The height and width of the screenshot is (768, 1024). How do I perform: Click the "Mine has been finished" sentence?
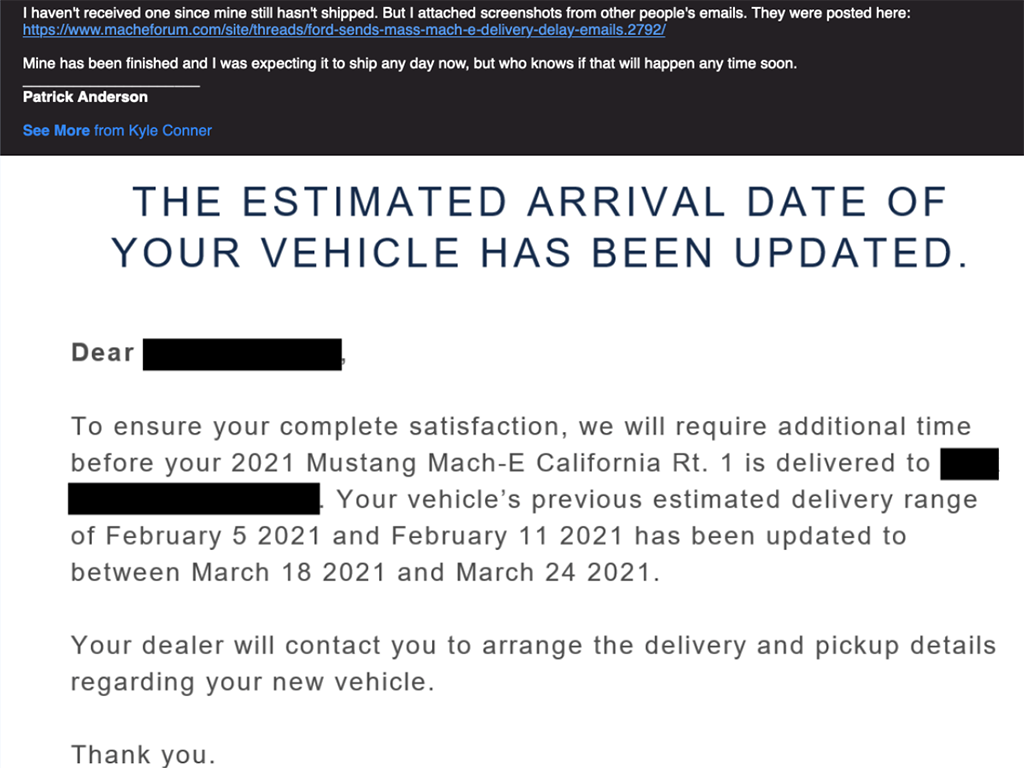(x=410, y=64)
